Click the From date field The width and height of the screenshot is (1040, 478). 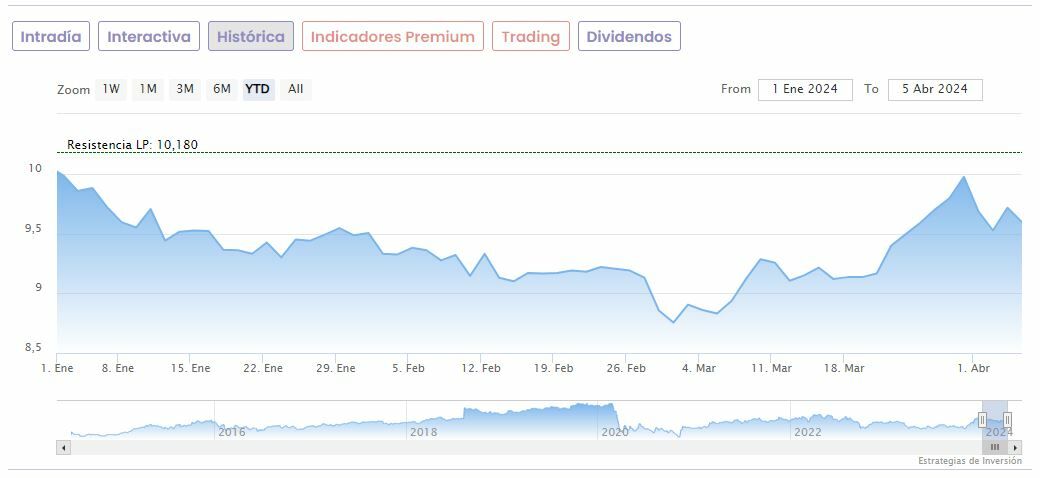(805, 89)
